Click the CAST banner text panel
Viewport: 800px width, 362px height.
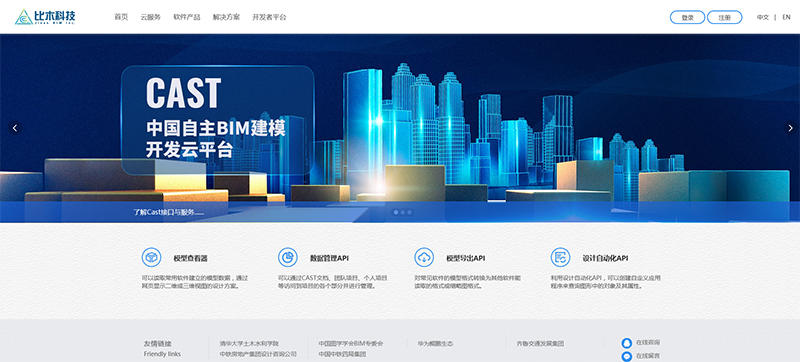[218, 120]
